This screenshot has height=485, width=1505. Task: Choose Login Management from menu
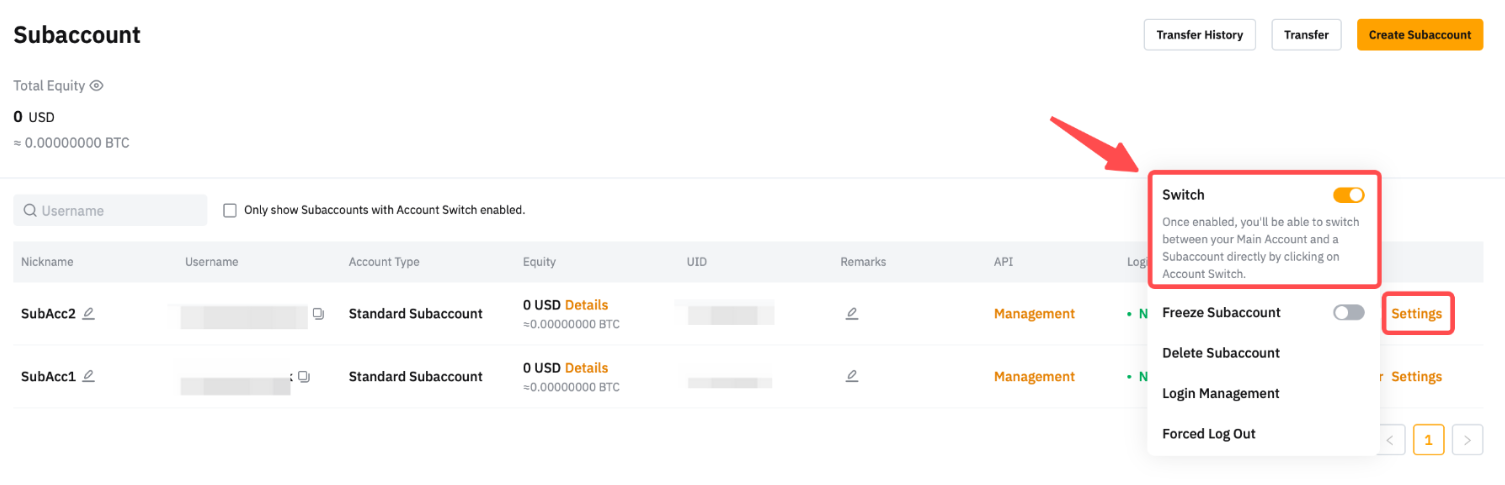pos(1221,393)
